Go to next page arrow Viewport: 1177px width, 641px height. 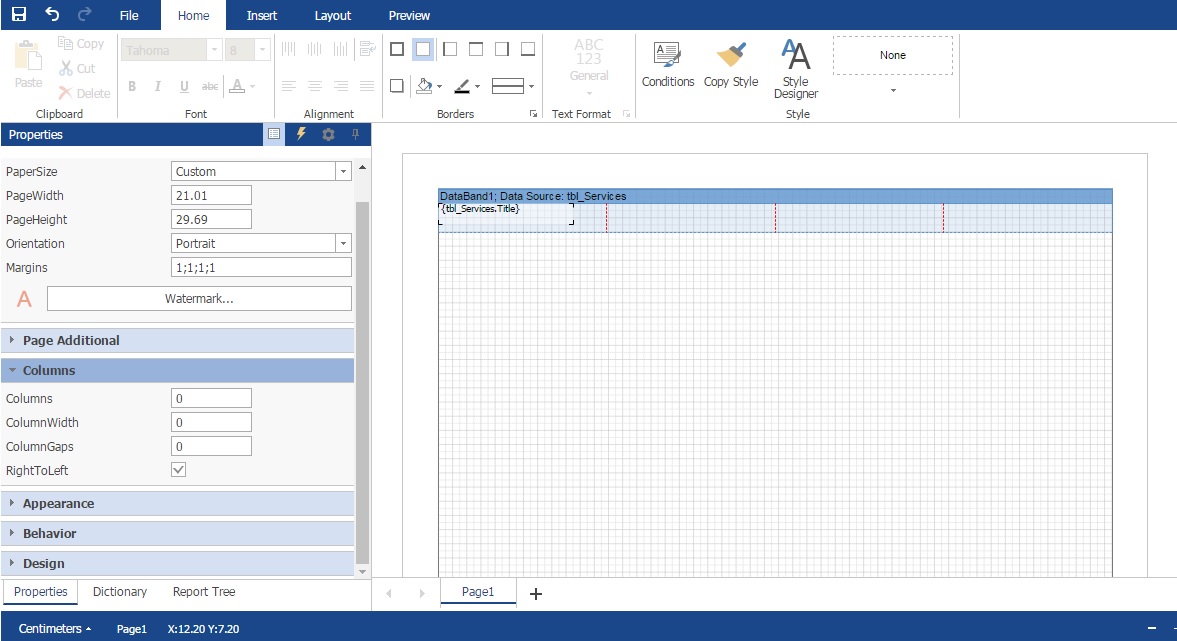click(x=422, y=594)
